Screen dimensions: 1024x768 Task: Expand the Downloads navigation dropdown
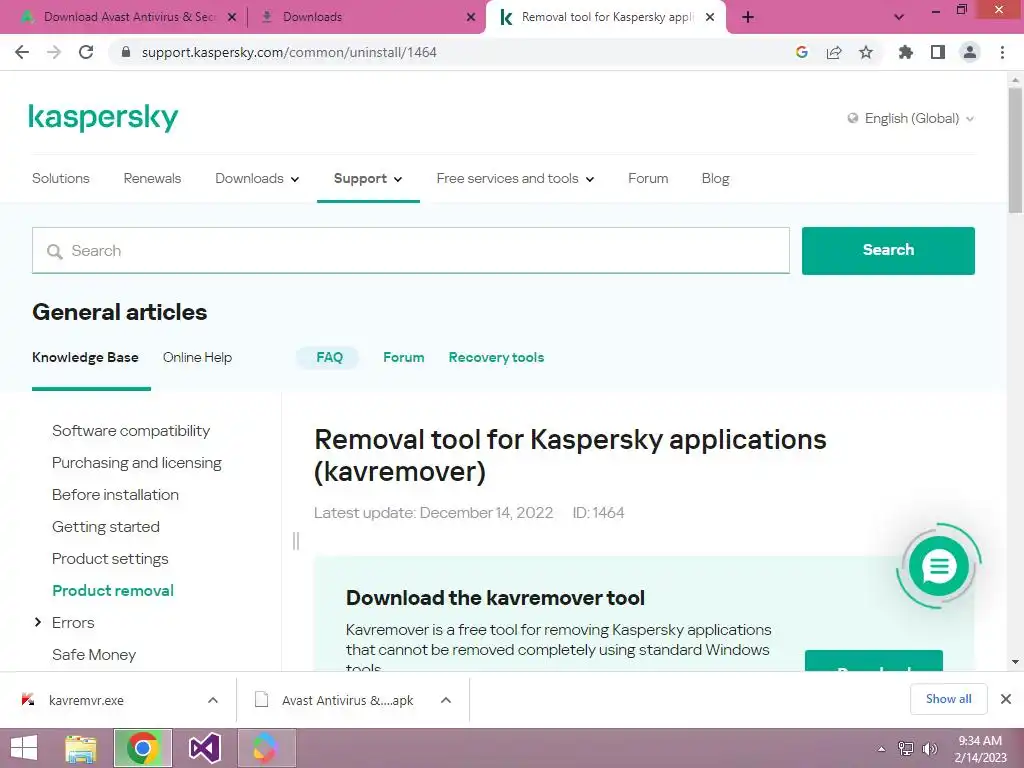point(257,178)
